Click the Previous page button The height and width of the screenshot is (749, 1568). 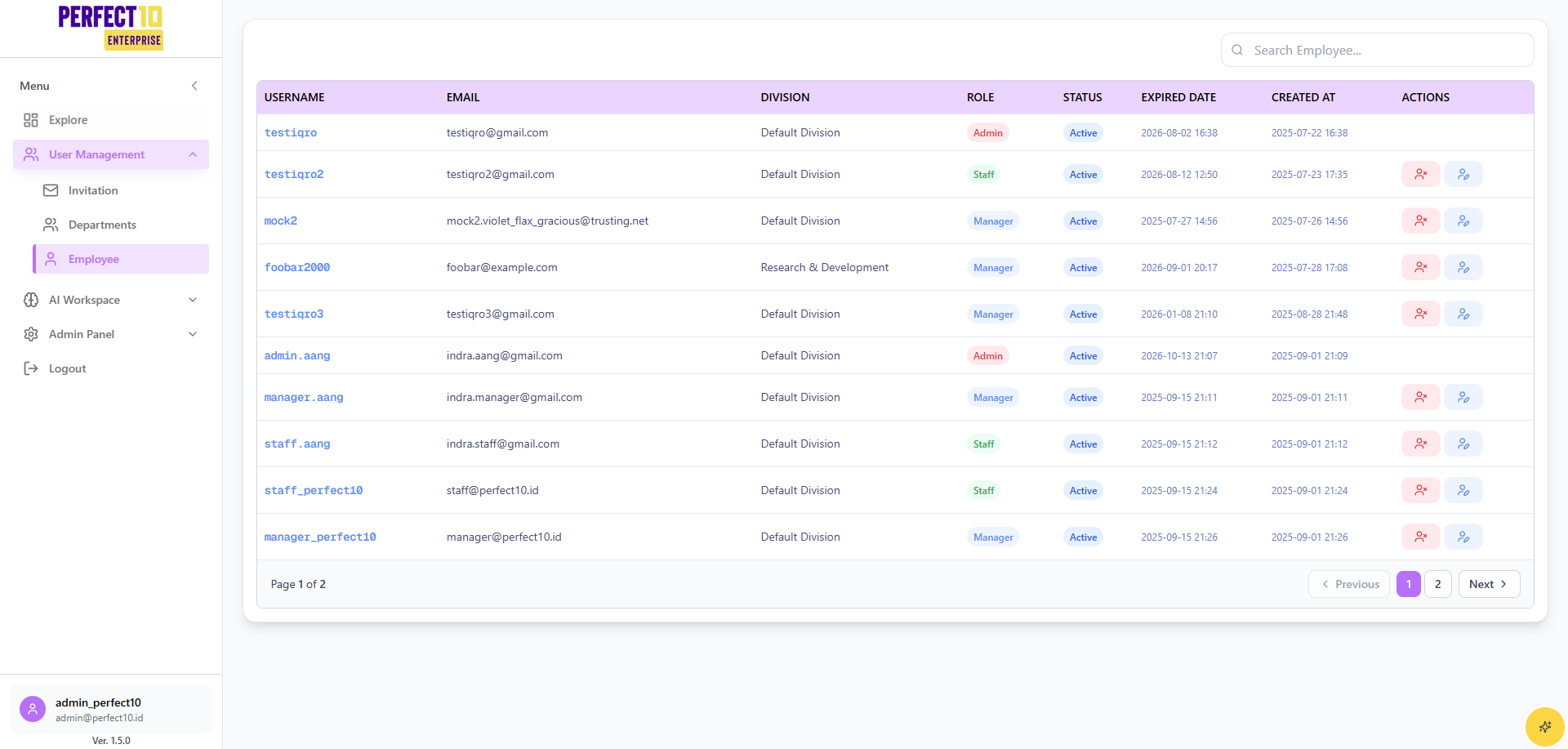pos(1349,584)
